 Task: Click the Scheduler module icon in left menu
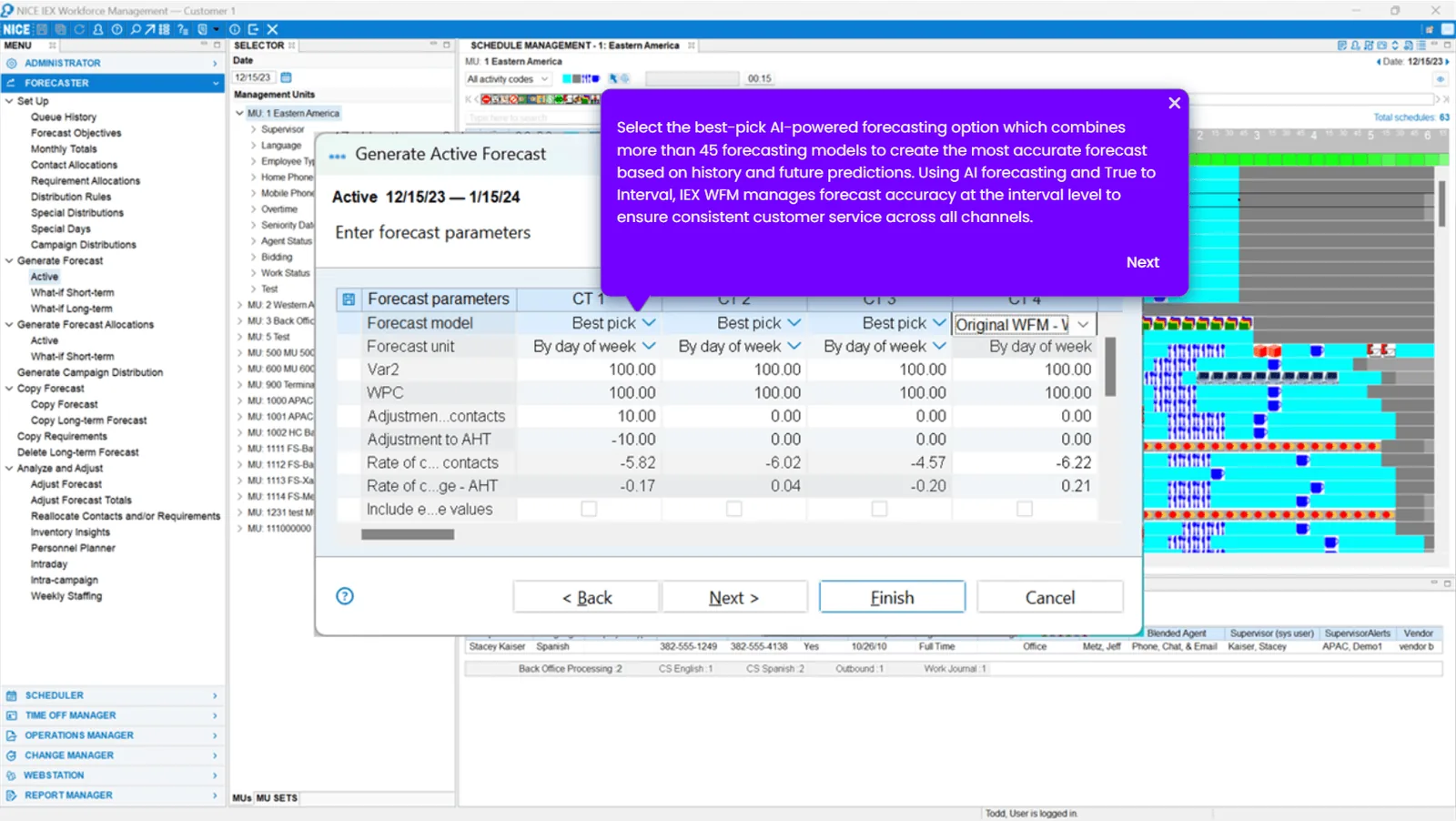(x=12, y=695)
